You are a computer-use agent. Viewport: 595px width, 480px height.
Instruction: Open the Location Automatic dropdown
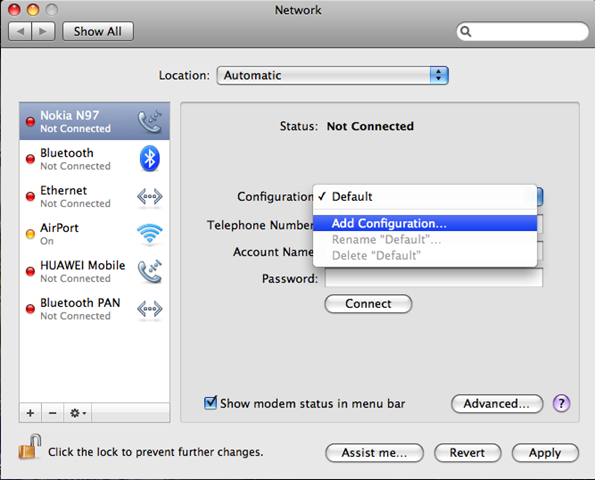[x=332, y=76]
